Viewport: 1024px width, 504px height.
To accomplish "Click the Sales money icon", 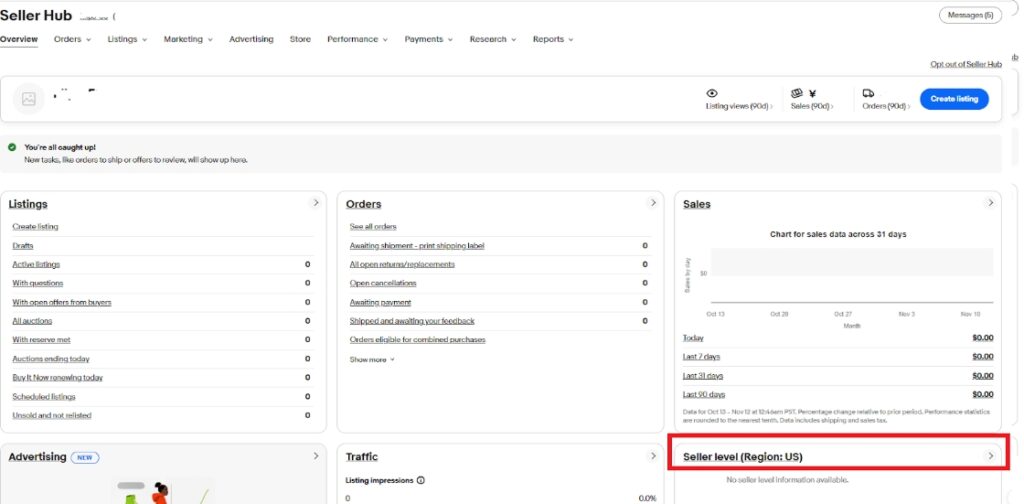I will tap(797, 93).
